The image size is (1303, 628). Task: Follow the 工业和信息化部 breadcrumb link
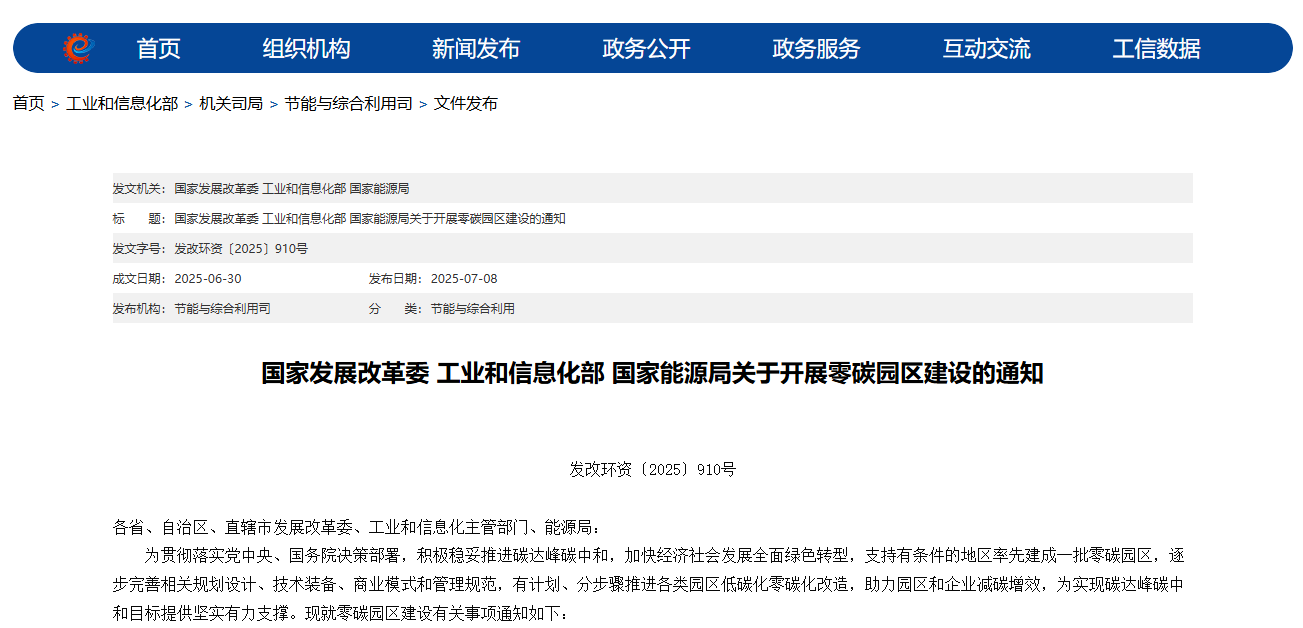(122, 104)
